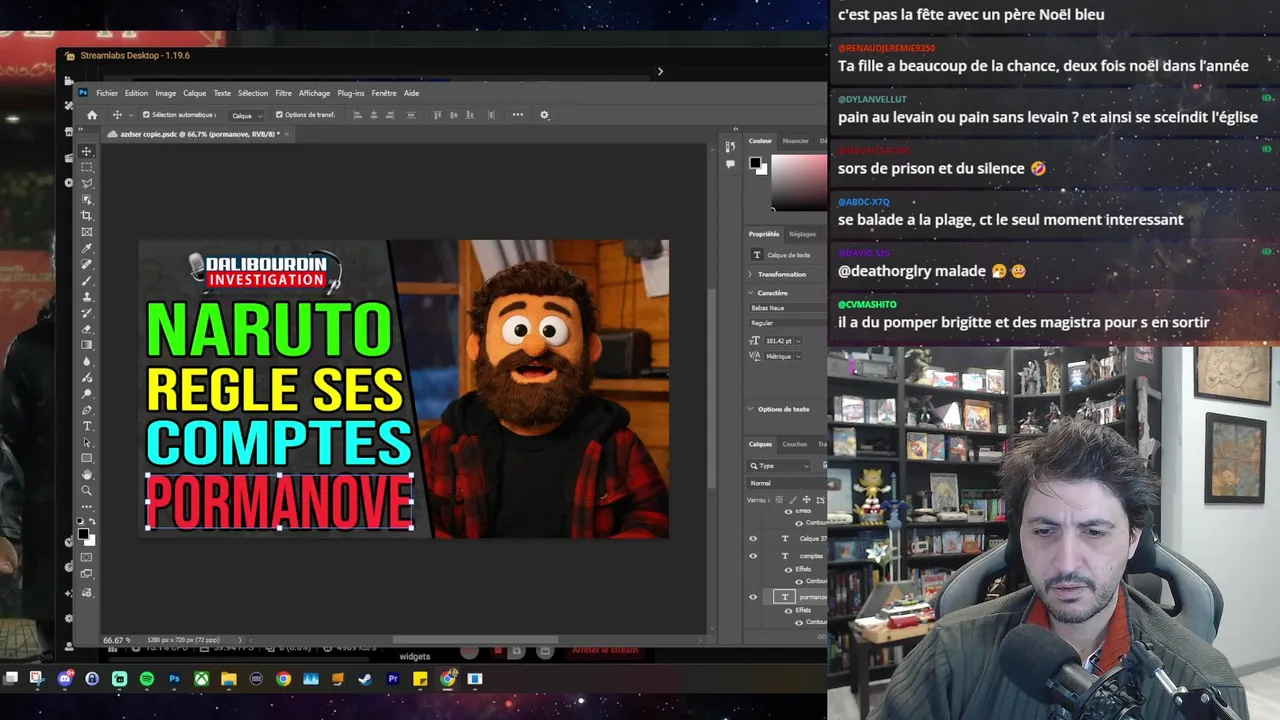The width and height of the screenshot is (1280, 720).
Task: Switch to the Couches tab
Action: (x=795, y=444)
